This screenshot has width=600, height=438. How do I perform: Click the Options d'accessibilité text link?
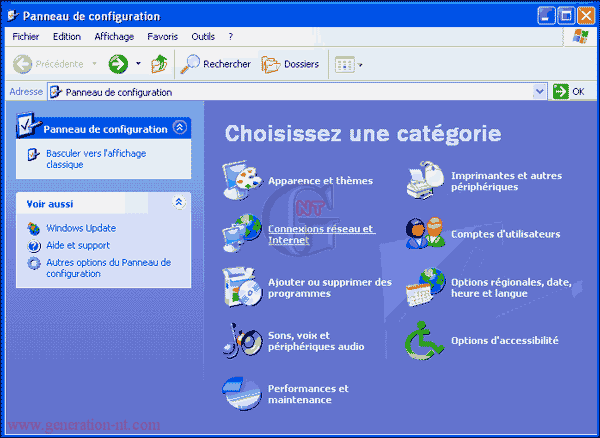click(x=505, y=340)
